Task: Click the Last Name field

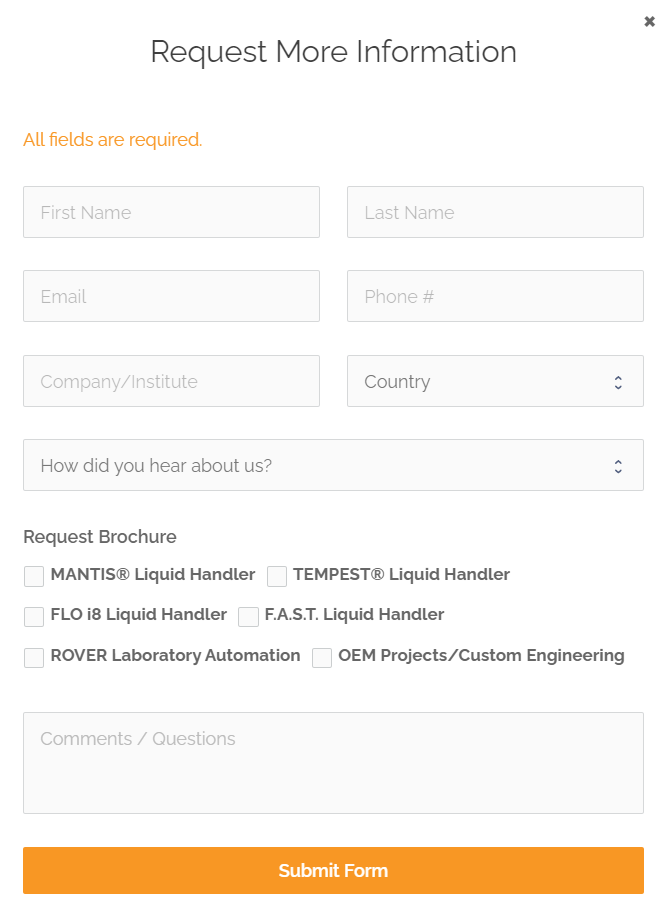Action: pos(495,212)
